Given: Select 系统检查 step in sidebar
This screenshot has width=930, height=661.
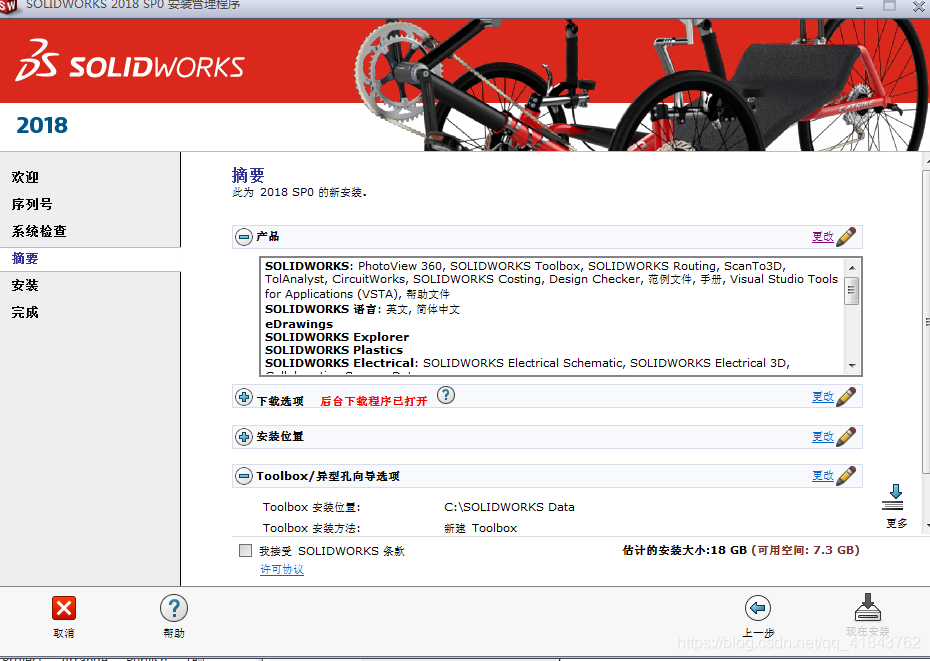Looking at the screenshot, I should 39,231.
